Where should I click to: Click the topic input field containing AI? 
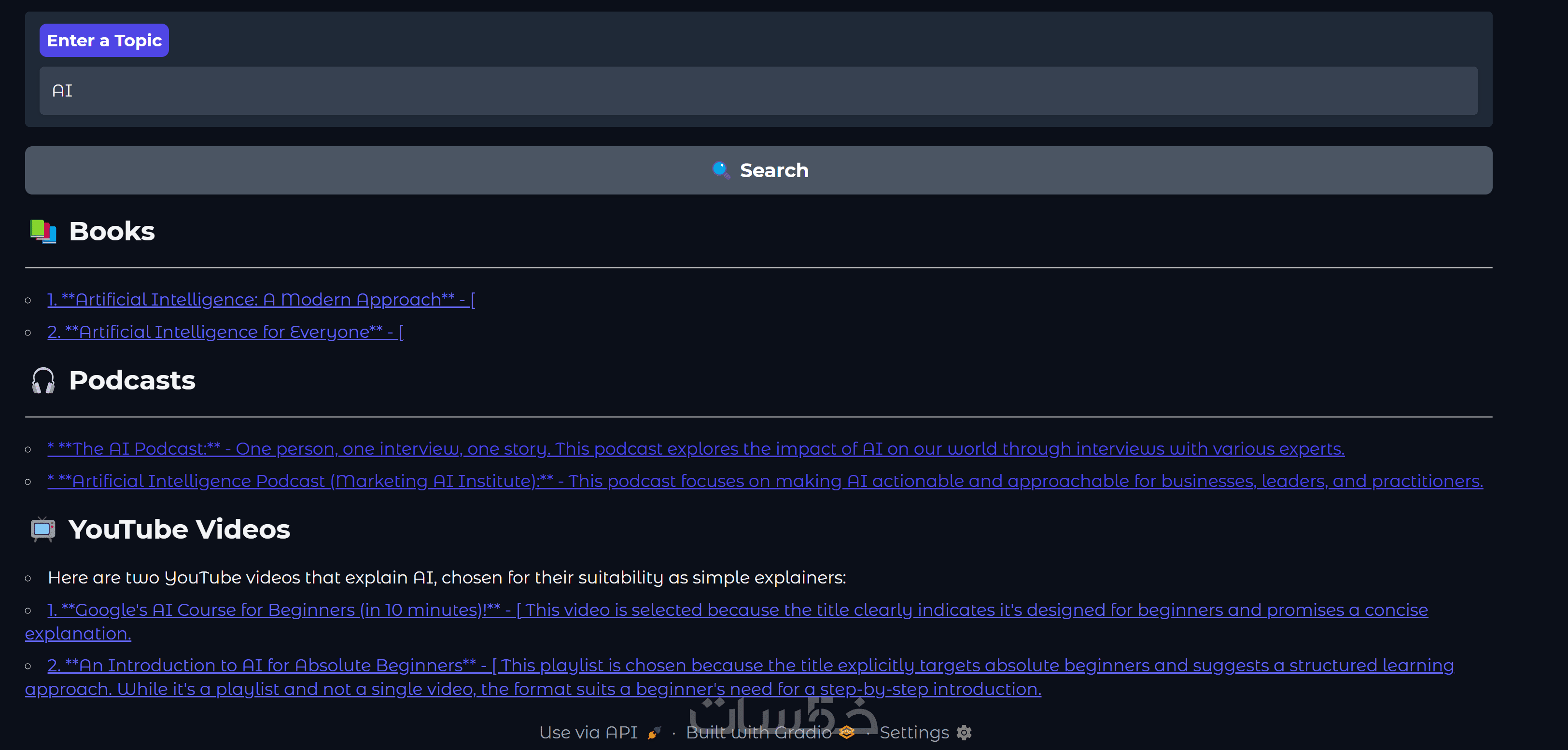758,91
